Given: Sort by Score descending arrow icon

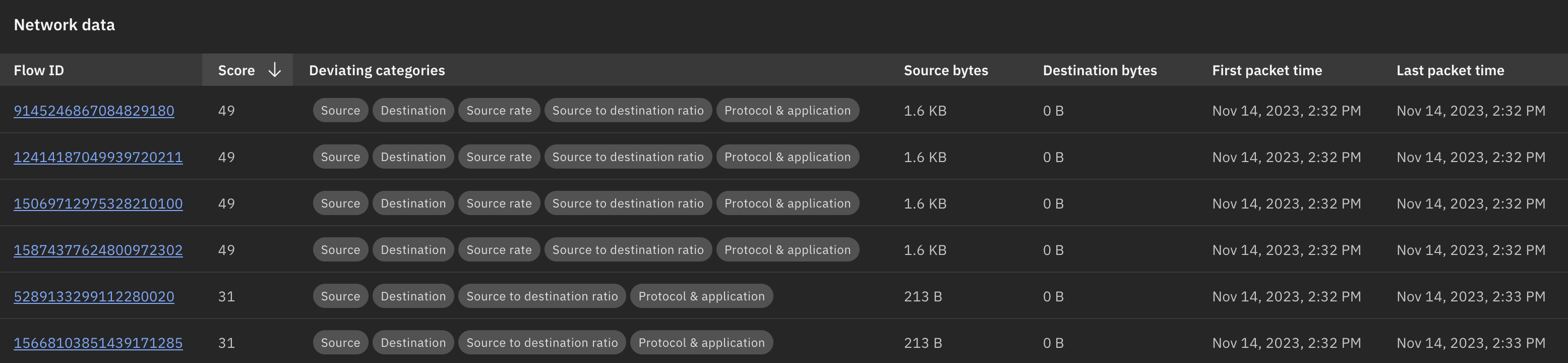Looking at the screenshot, I should [274, 70].
